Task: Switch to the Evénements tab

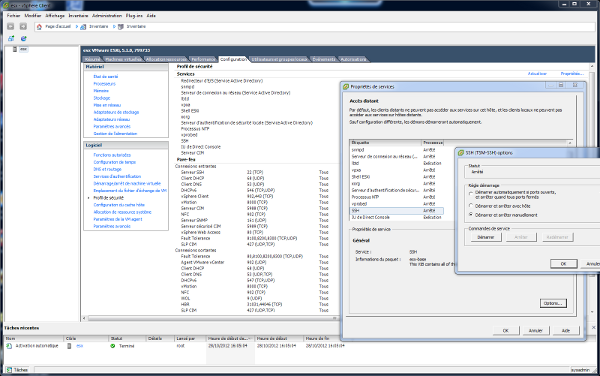Action: [x=324, y=59]
